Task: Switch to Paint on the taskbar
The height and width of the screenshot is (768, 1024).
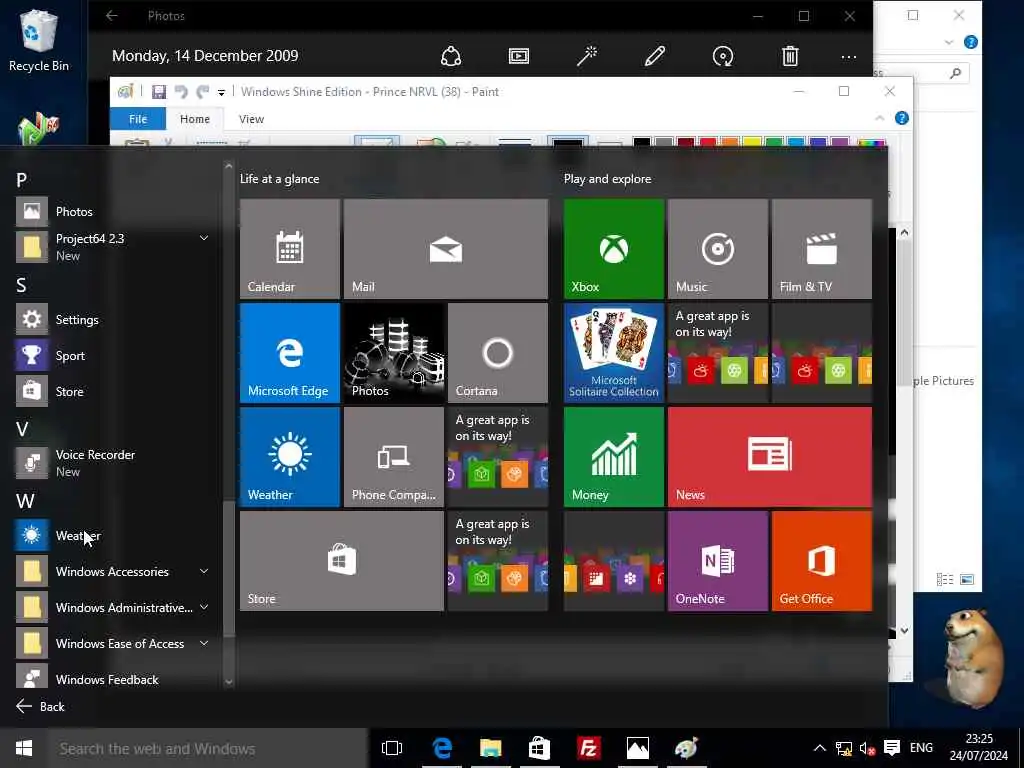Action: click(x=686, y=748)
